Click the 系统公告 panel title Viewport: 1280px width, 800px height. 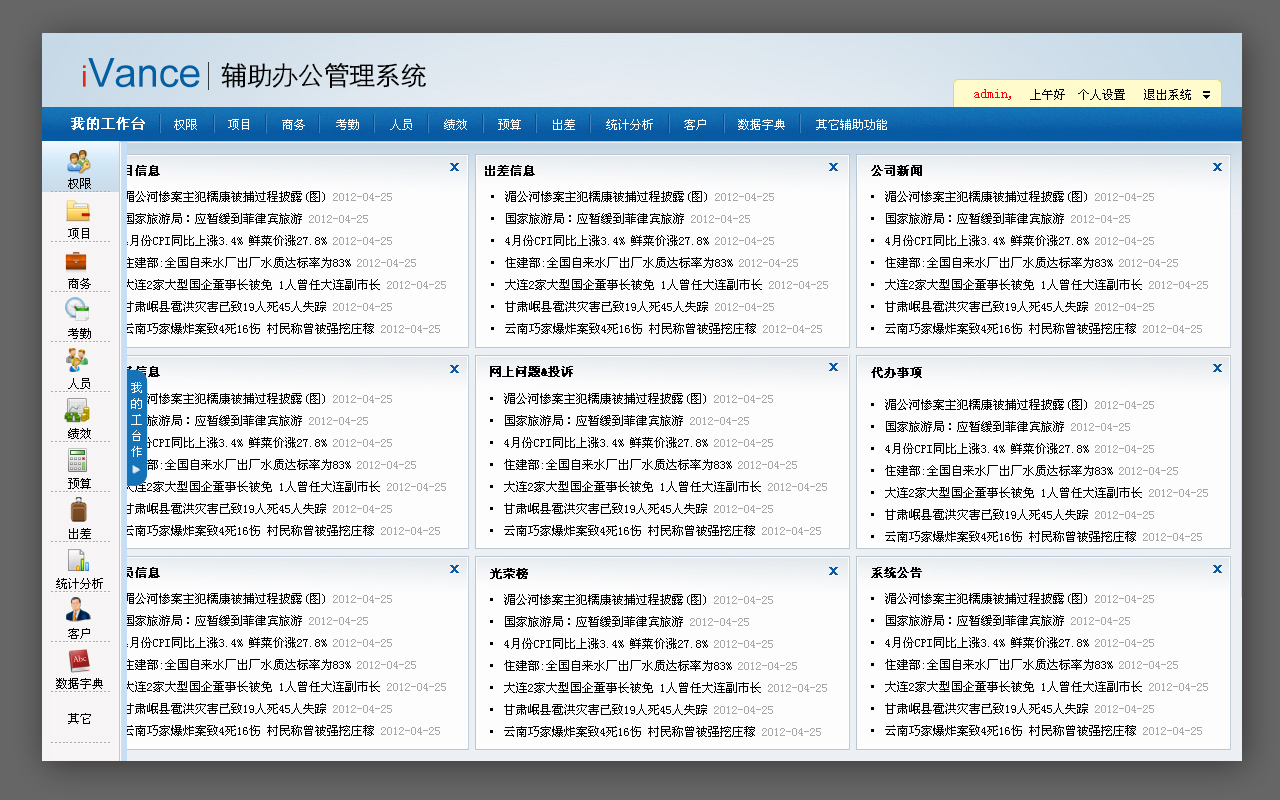coord(896,573)
